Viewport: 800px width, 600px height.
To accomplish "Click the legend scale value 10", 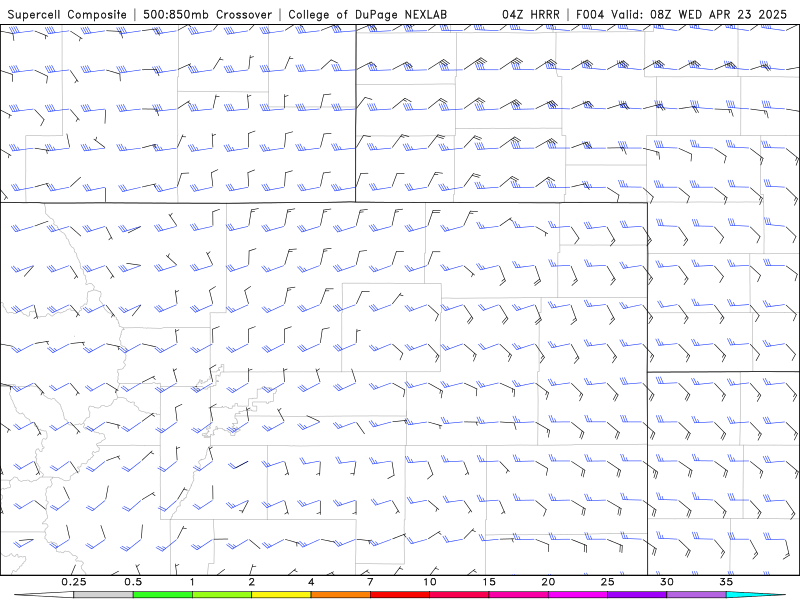I will coord(430,582).
